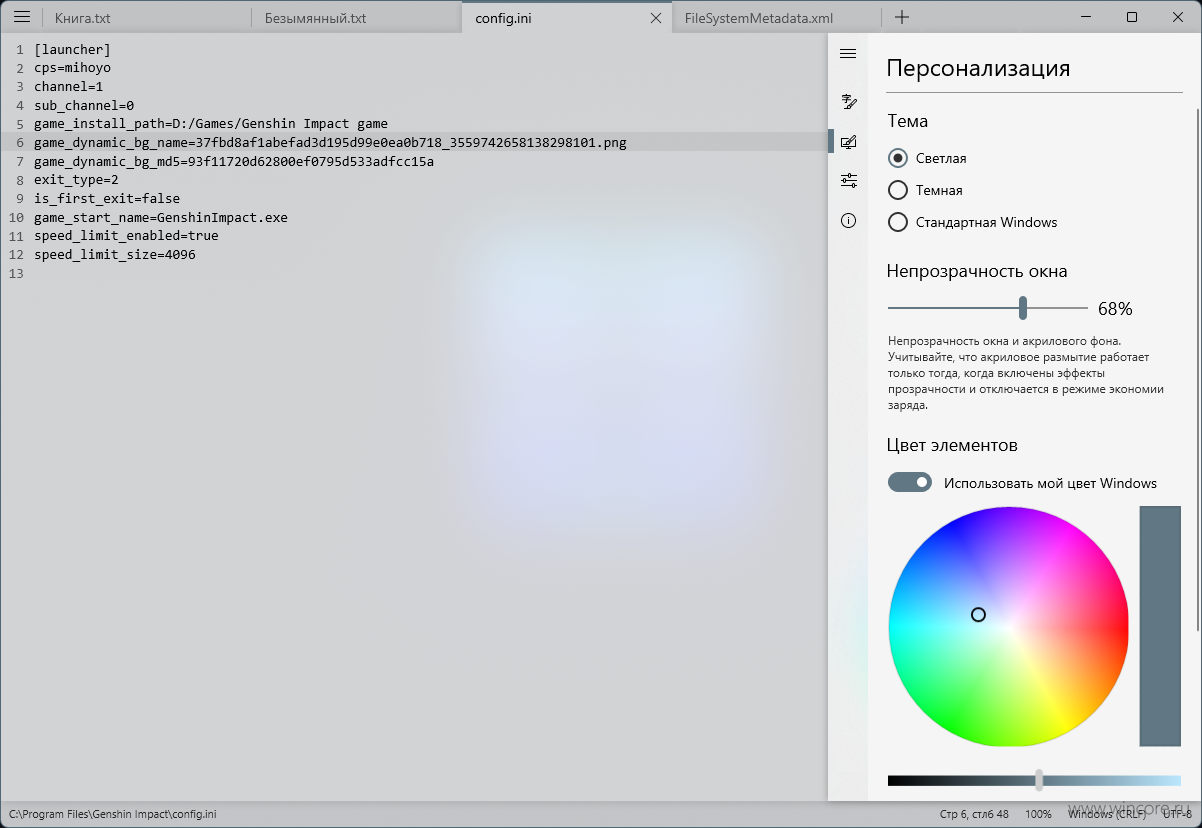Screen dimensions: 1202x828
Task: Click the is_first_exit=false line
Action: click(107, 199)
